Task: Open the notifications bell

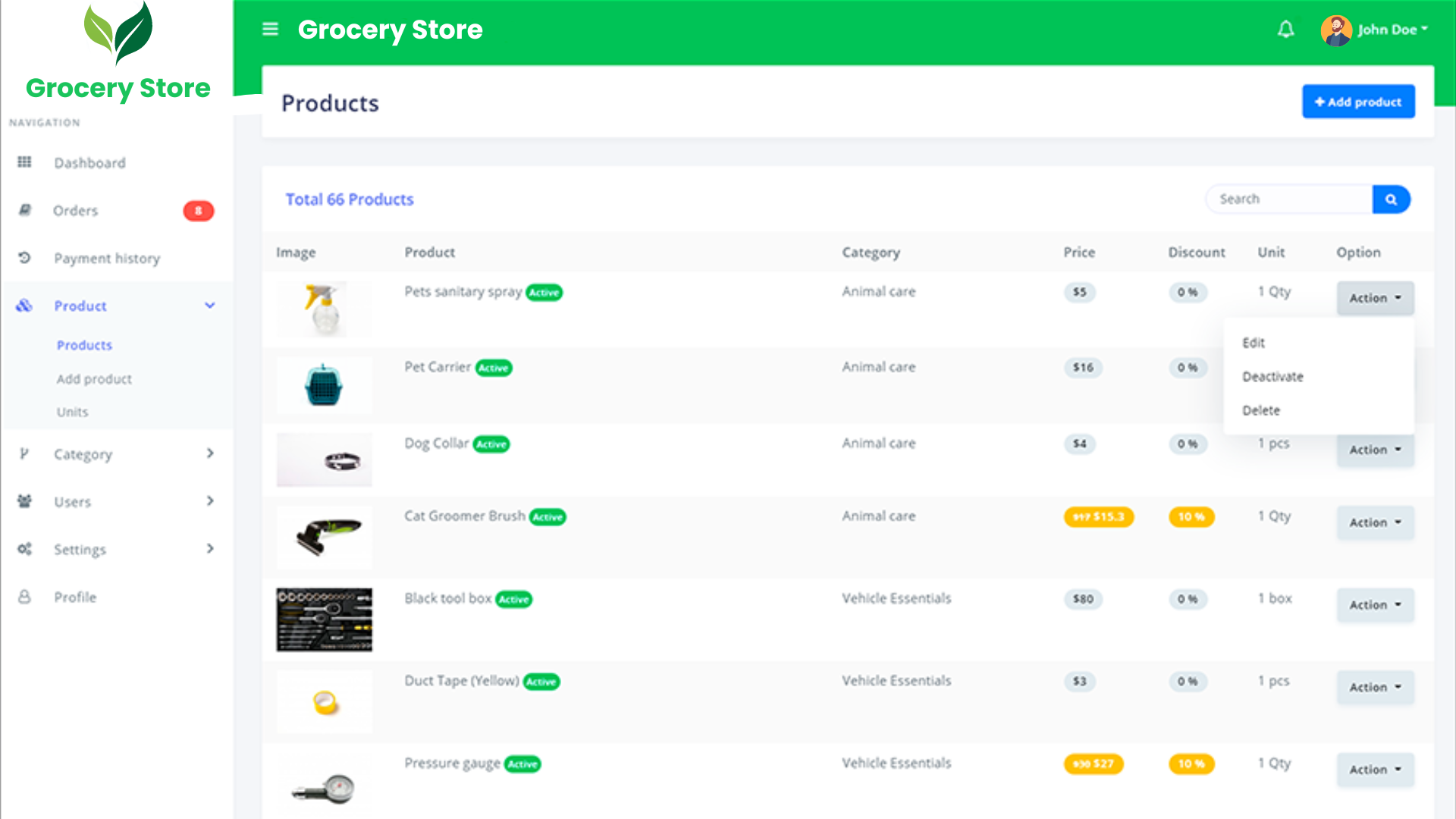Action: point(1285,30)
